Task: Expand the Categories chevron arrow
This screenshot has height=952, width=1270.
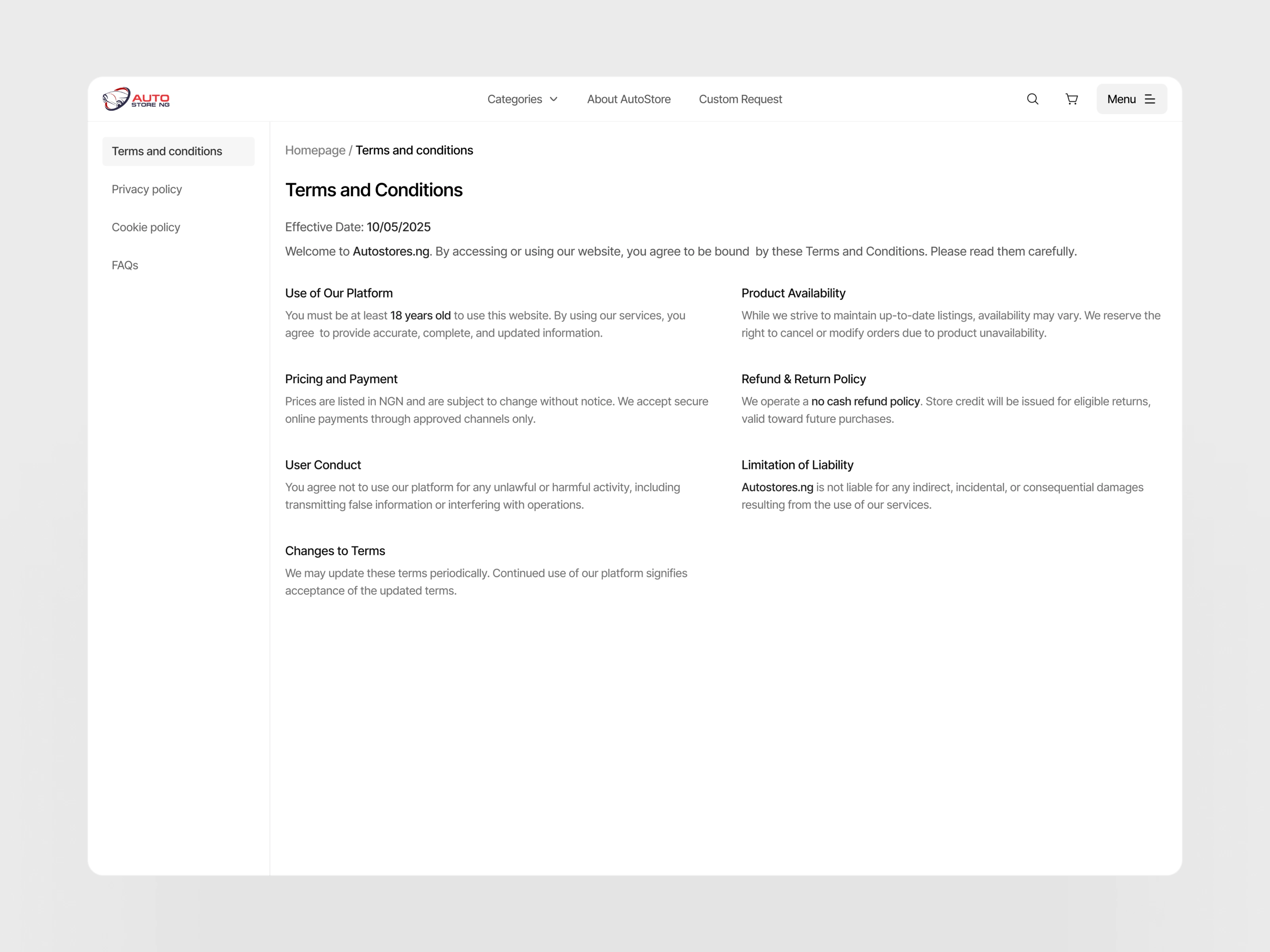Action: coord(554,99)
